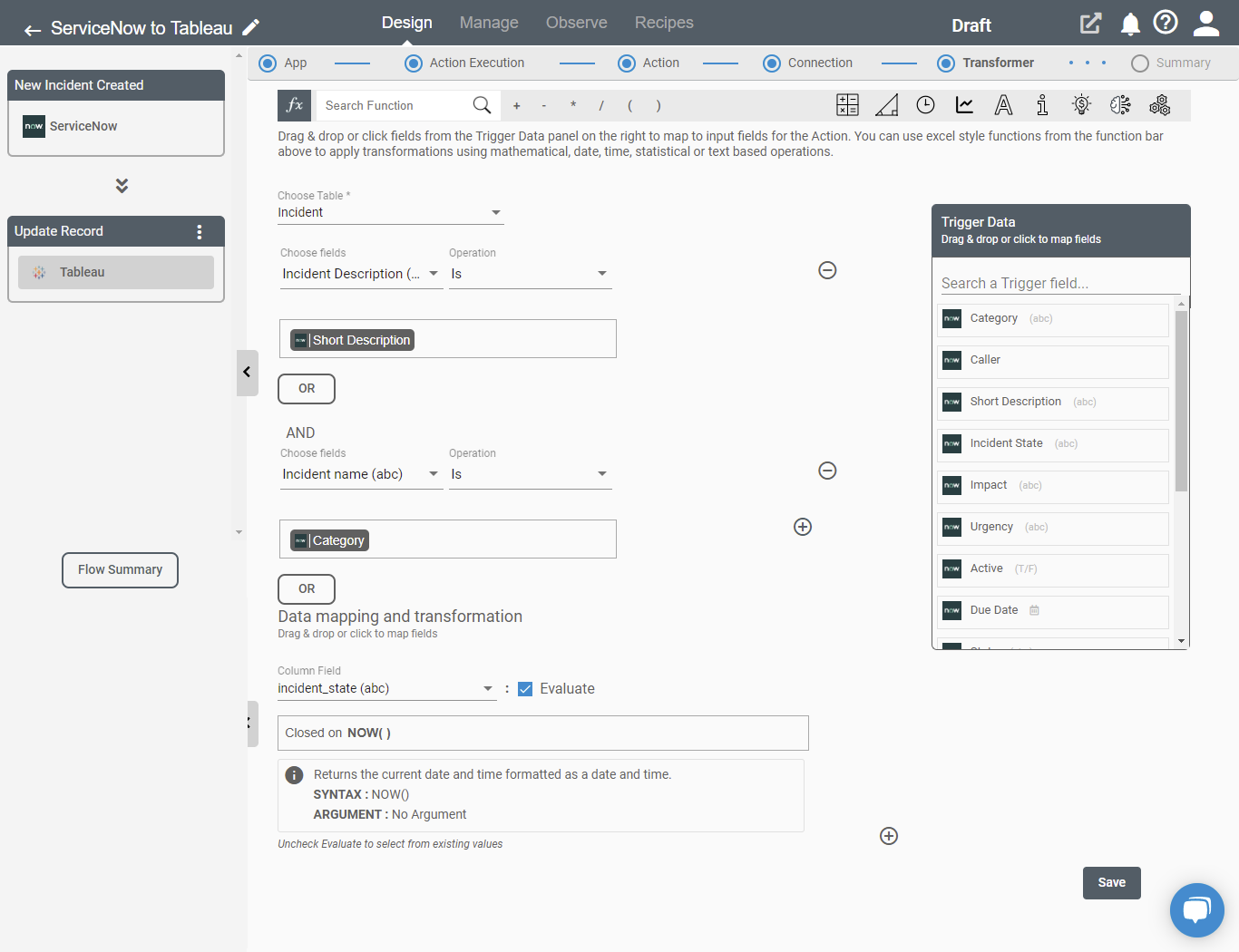Click OR button under Short Description
Image resolution: width=1239 pixels, height=952 pixels.
tap(307, 389)
